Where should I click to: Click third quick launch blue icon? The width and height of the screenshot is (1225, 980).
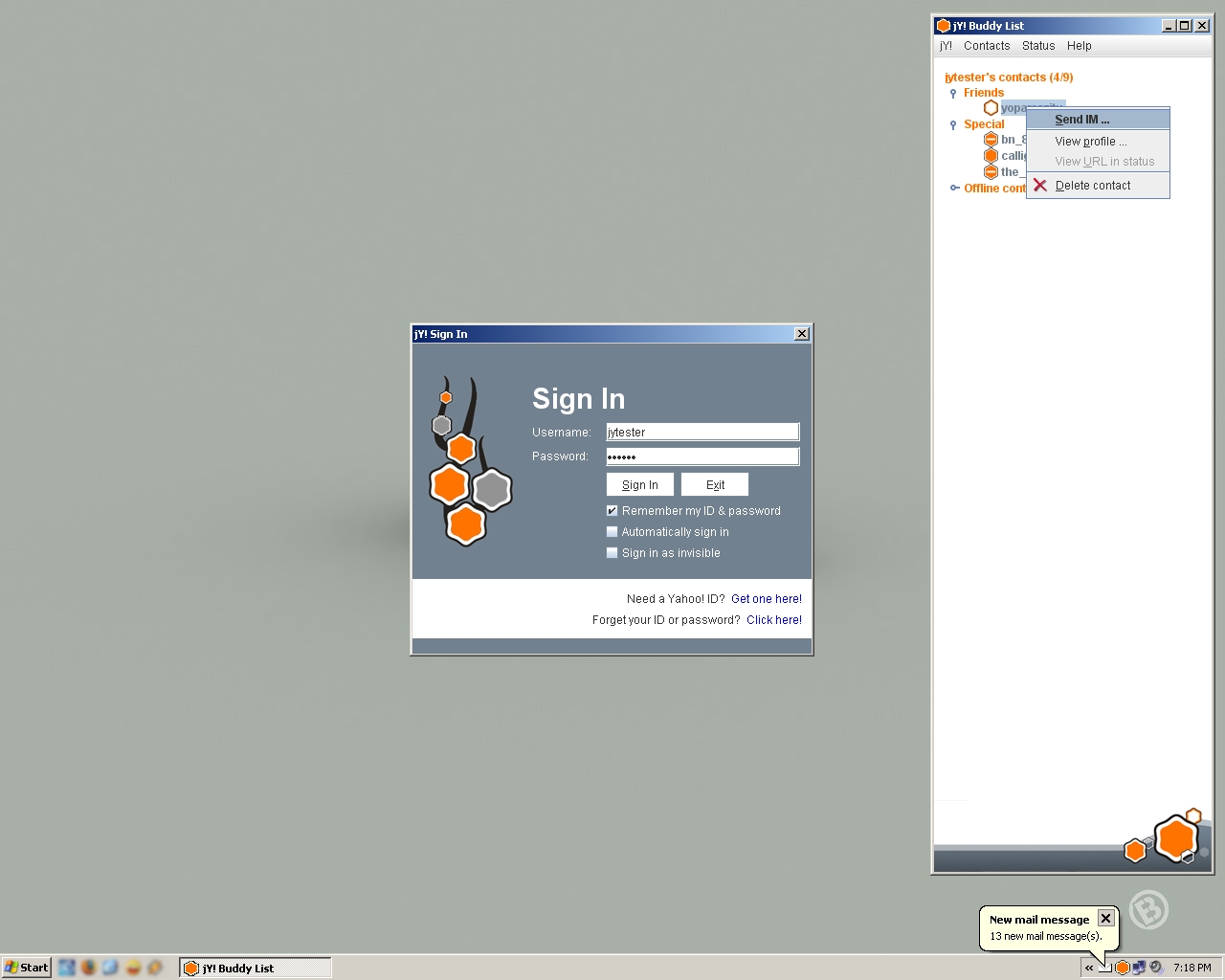point(110,968)
